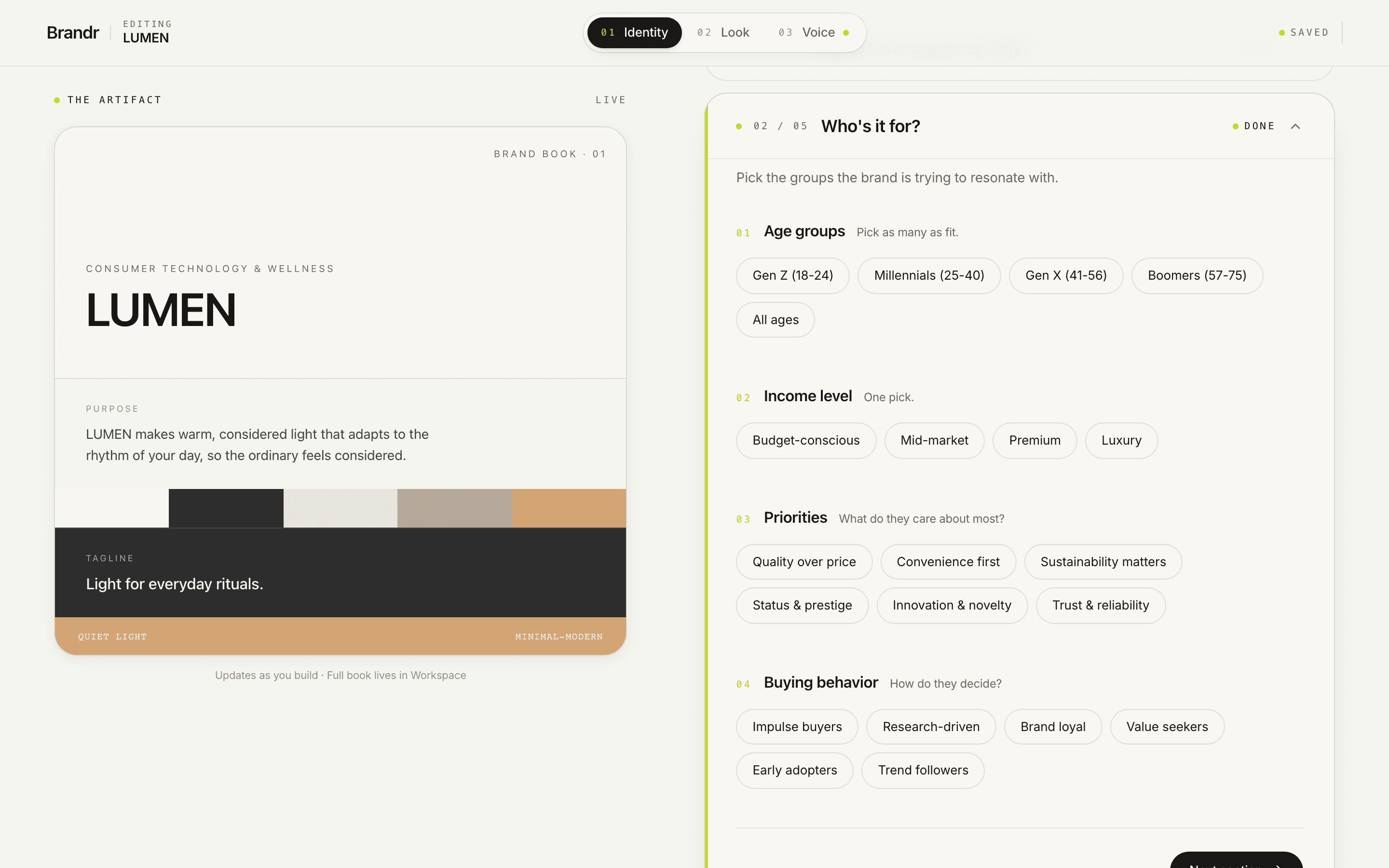
Task: Toggle Status & prestige priority
Action: click(802, 606)
